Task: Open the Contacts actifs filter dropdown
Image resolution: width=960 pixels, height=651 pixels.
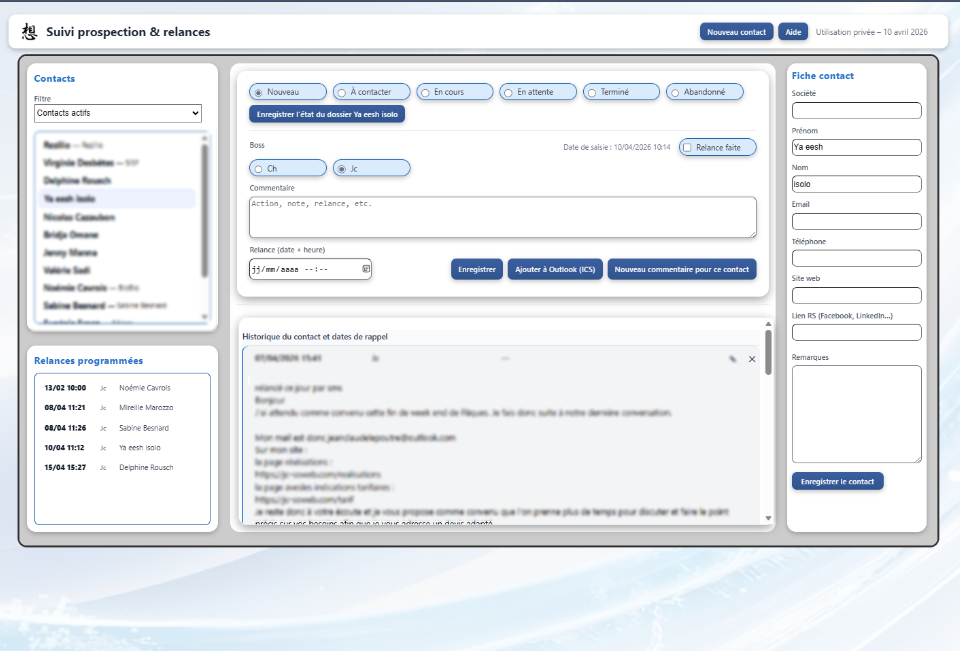Action: click(x=117, y=113)
